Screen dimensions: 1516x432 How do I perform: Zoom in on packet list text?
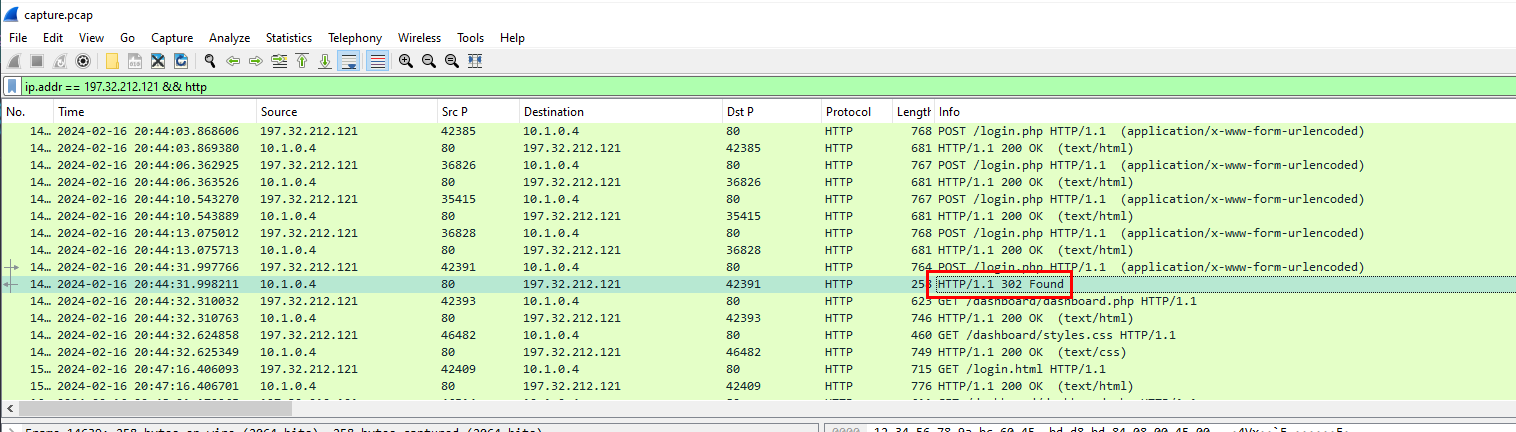(x=405, y=61)
